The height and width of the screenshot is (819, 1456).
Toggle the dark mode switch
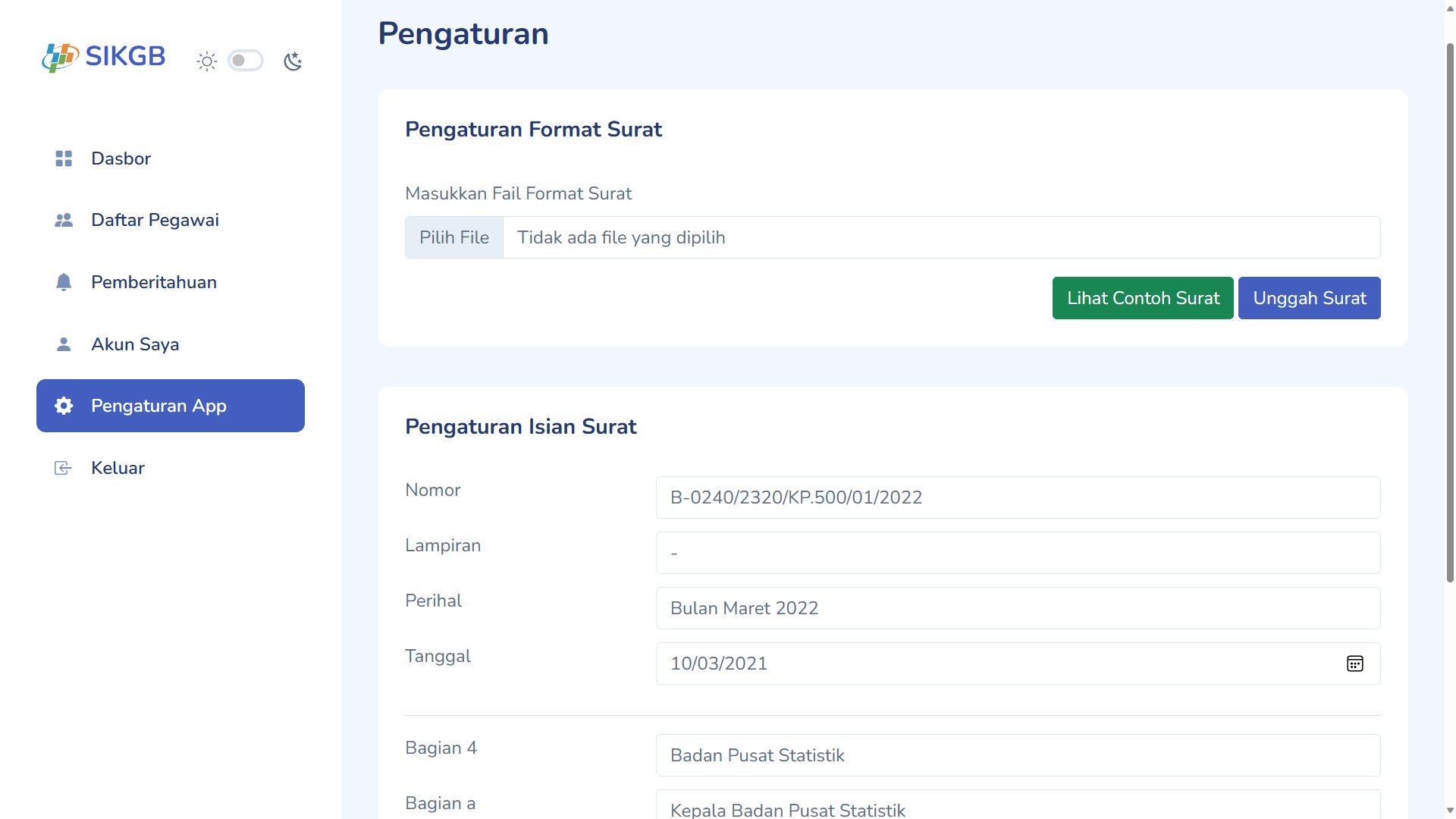point(246,61)
